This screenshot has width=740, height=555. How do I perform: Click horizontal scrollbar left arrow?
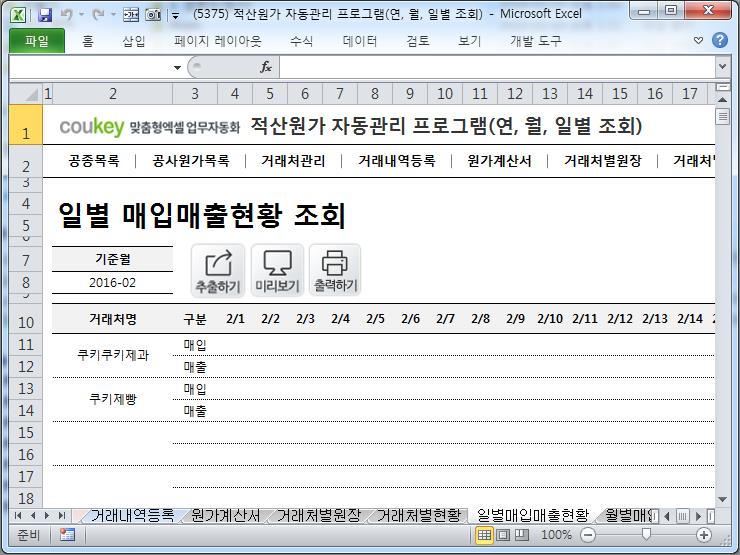pos(666,516)
